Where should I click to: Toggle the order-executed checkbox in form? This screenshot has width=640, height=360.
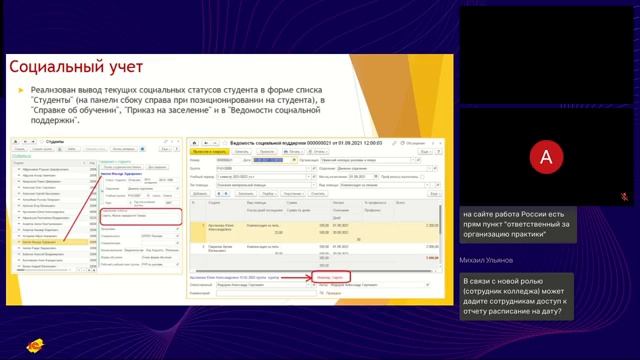422,177
